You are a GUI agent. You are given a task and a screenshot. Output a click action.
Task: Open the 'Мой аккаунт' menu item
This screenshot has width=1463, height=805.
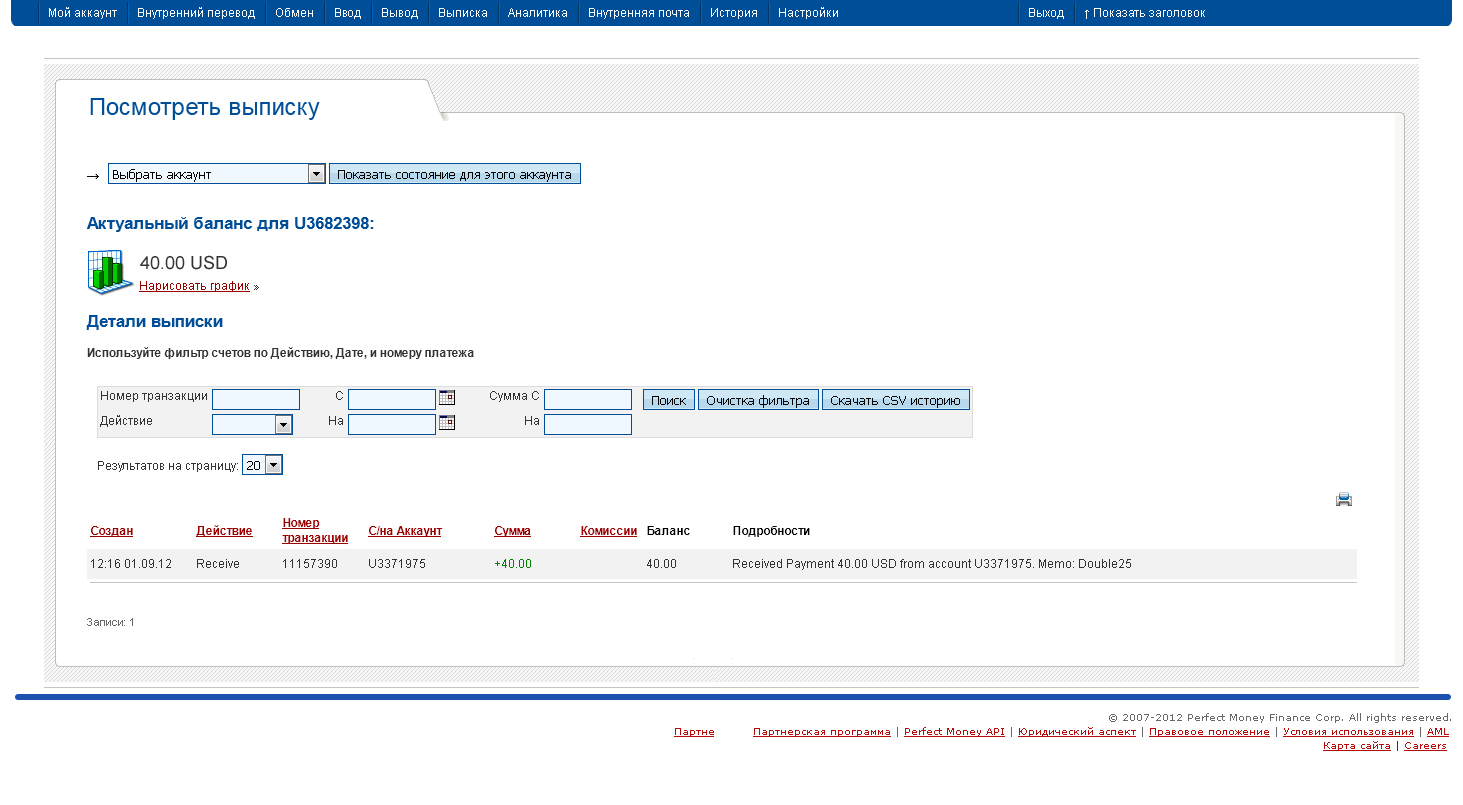tap(82, 13)
